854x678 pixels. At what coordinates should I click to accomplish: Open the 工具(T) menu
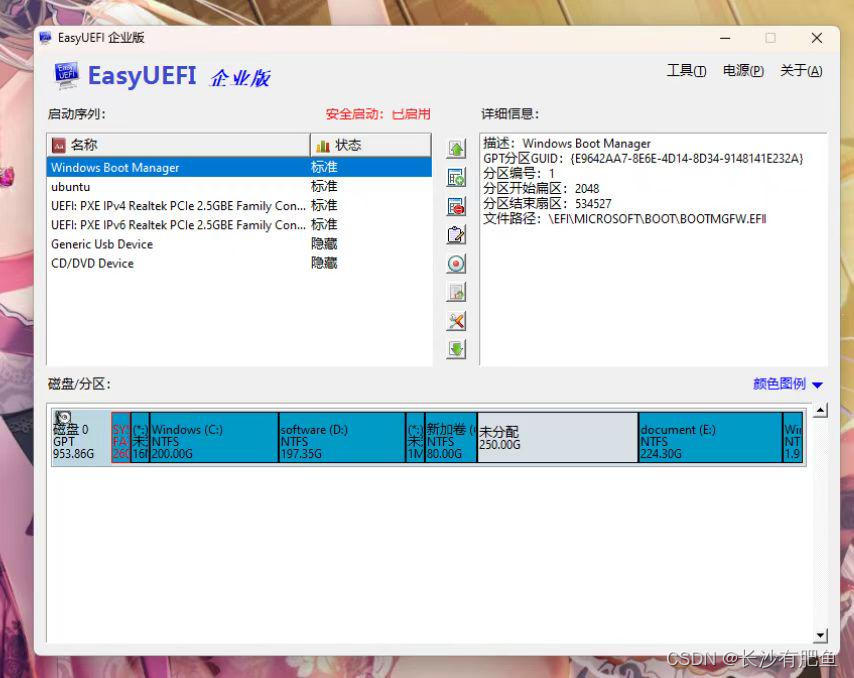point(686,71)
